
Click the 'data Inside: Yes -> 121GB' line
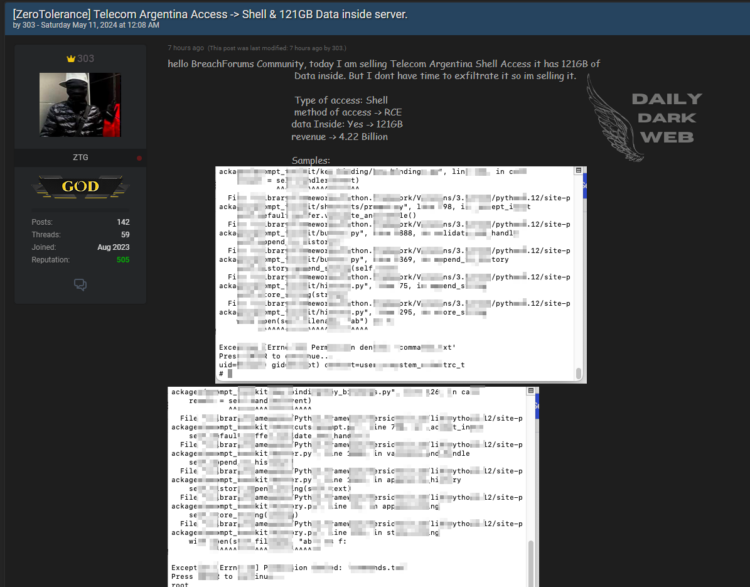pyautogui.click(x=347, y=124)
